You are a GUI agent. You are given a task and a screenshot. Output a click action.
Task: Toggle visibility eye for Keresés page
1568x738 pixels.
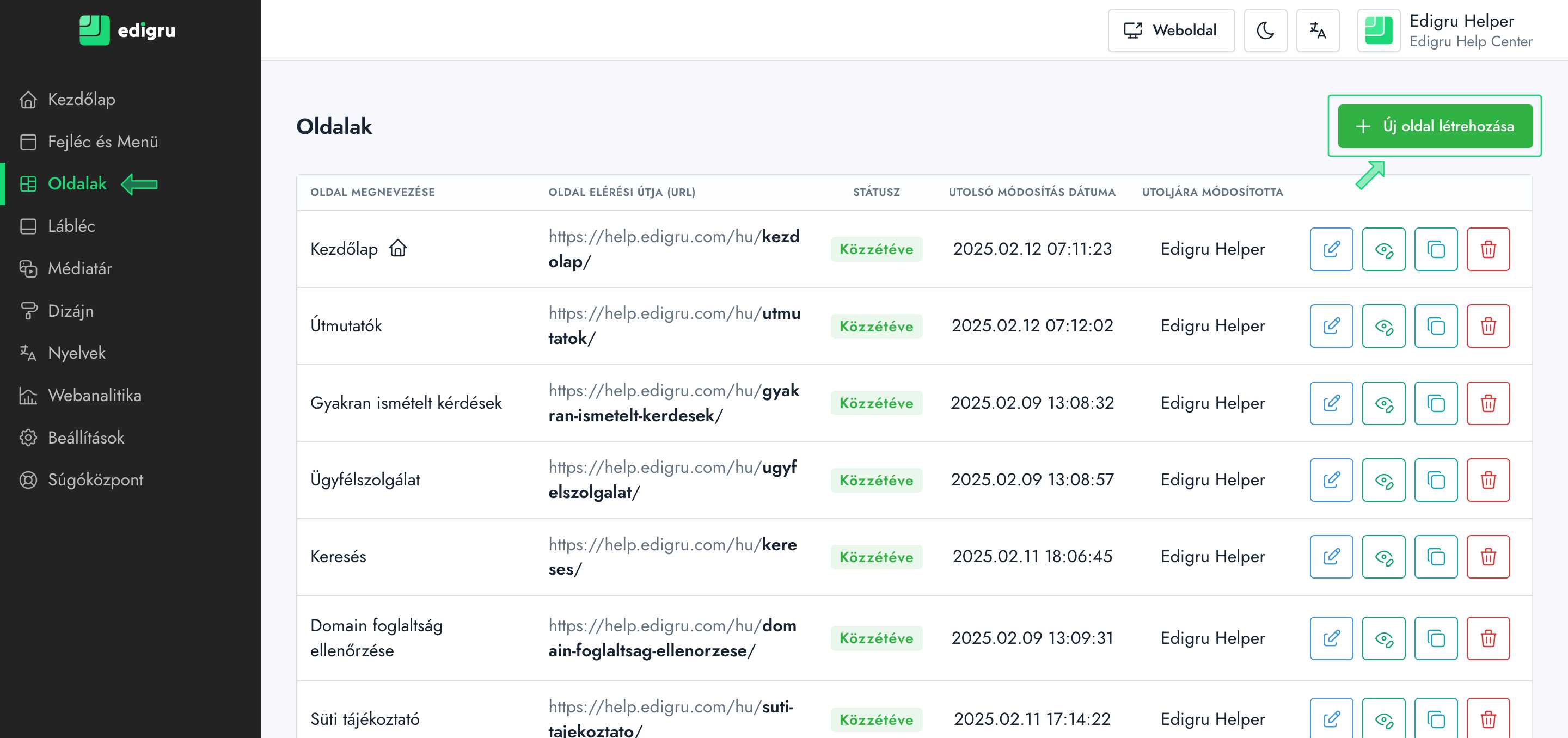[1383, 557]
